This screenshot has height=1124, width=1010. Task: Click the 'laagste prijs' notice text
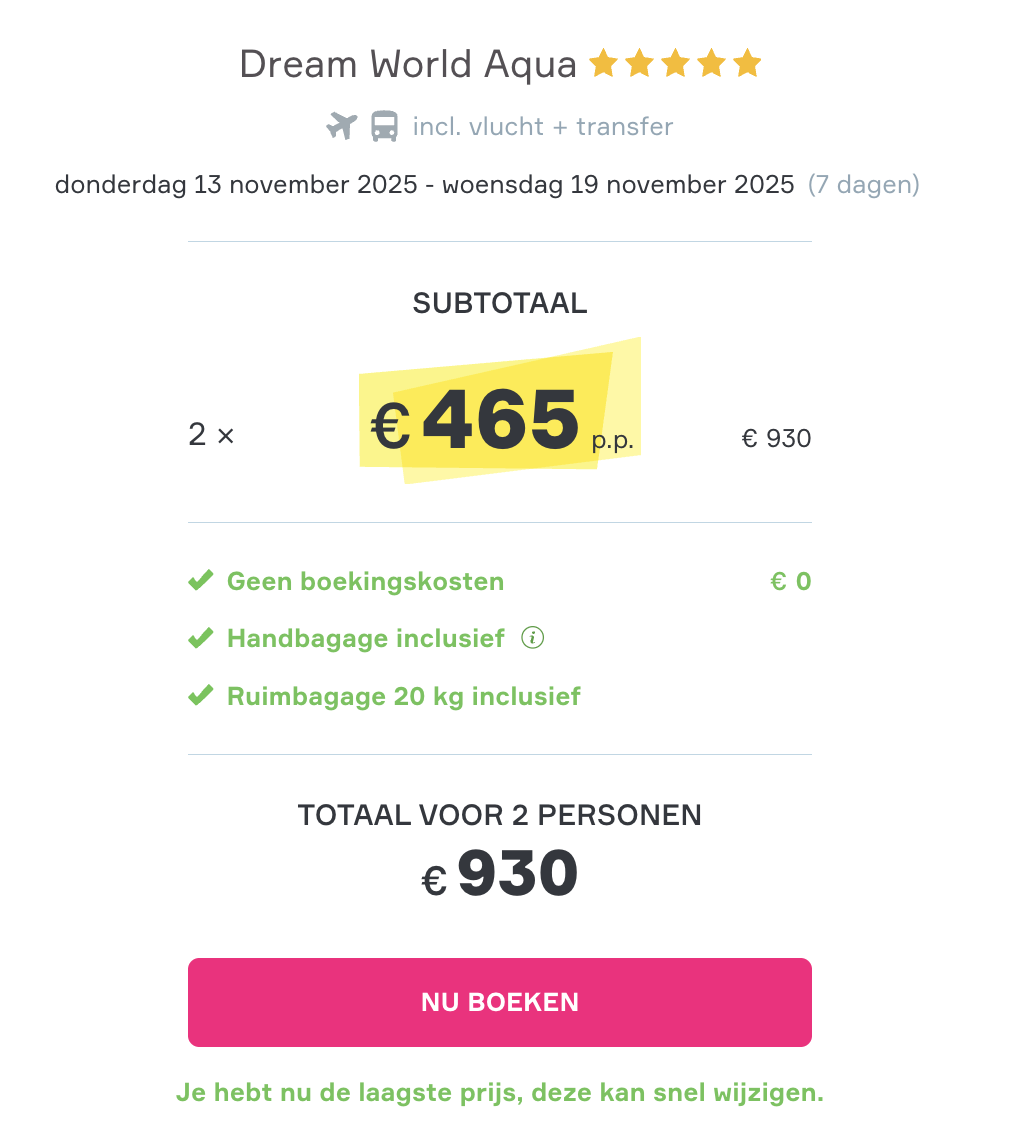(x=500, y=1093)
